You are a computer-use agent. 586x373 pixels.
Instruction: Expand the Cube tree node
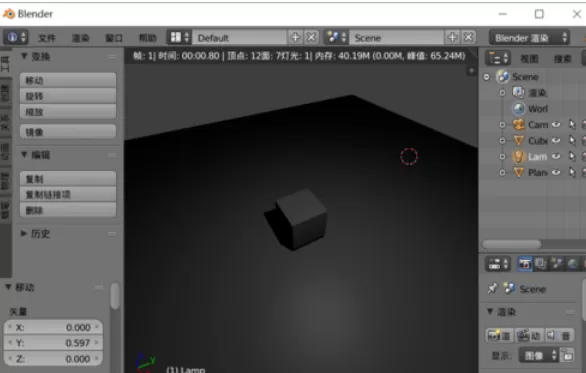click(503, 141)
